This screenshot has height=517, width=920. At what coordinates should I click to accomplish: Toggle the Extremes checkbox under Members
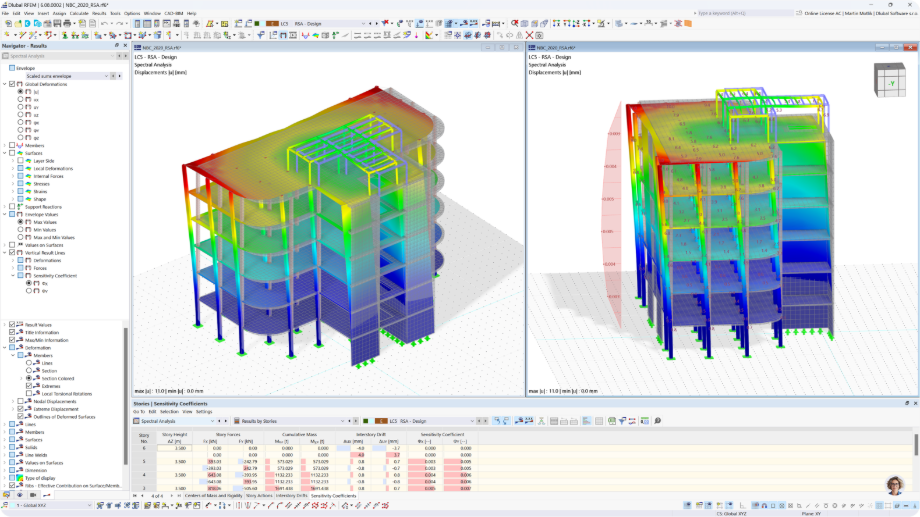pos(29,386)
